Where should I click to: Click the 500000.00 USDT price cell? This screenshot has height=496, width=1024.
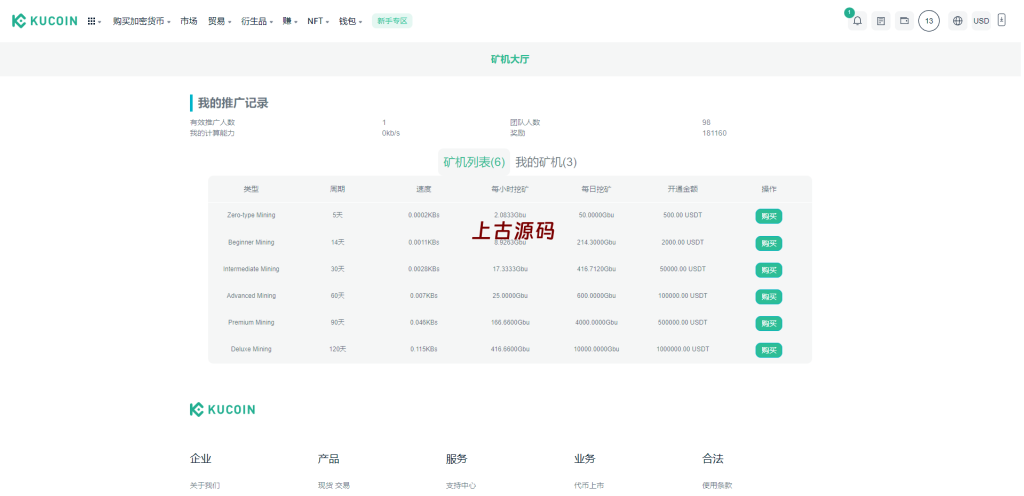(682, 322)
